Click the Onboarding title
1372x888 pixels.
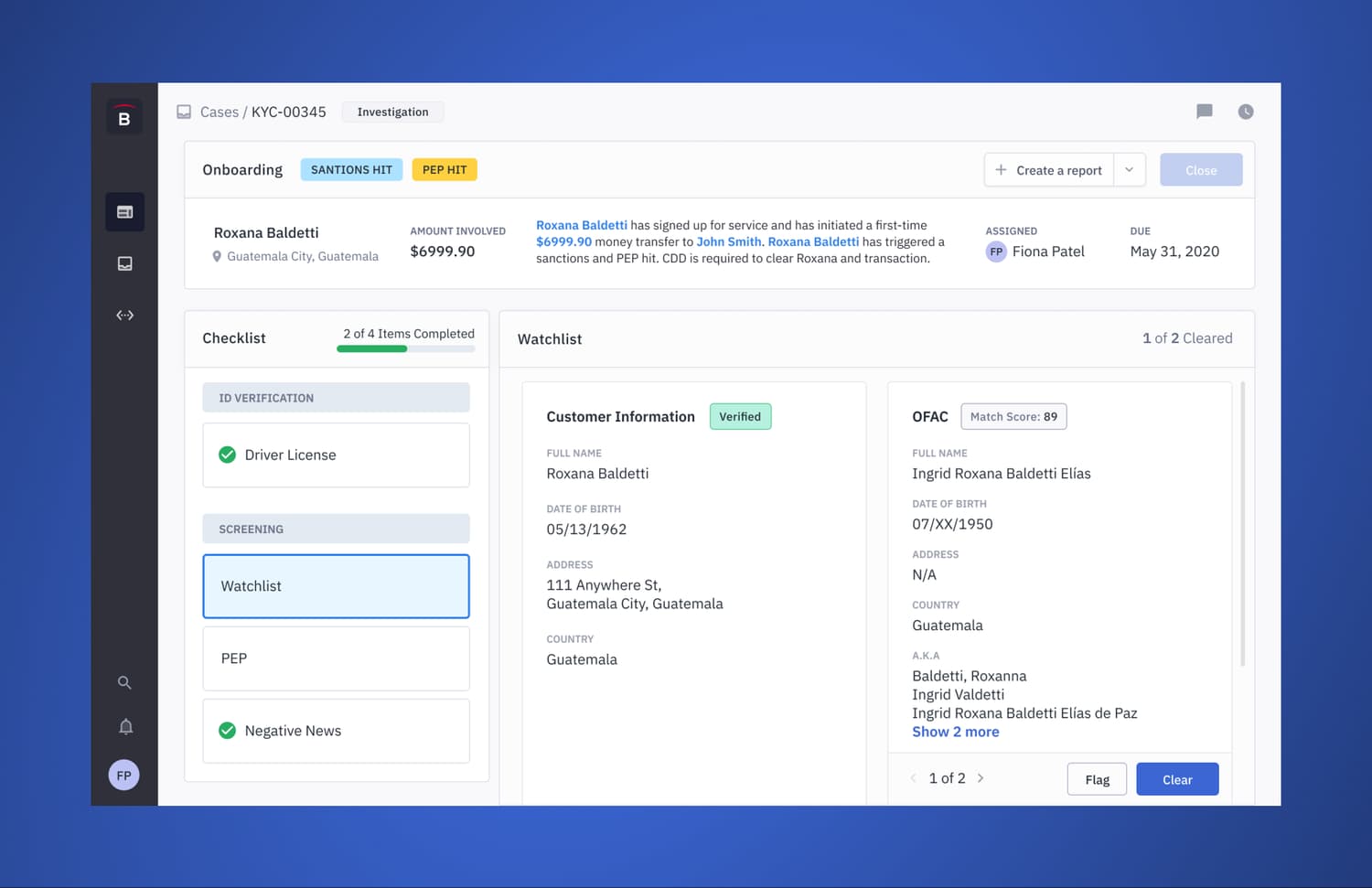tap(242, 170)
